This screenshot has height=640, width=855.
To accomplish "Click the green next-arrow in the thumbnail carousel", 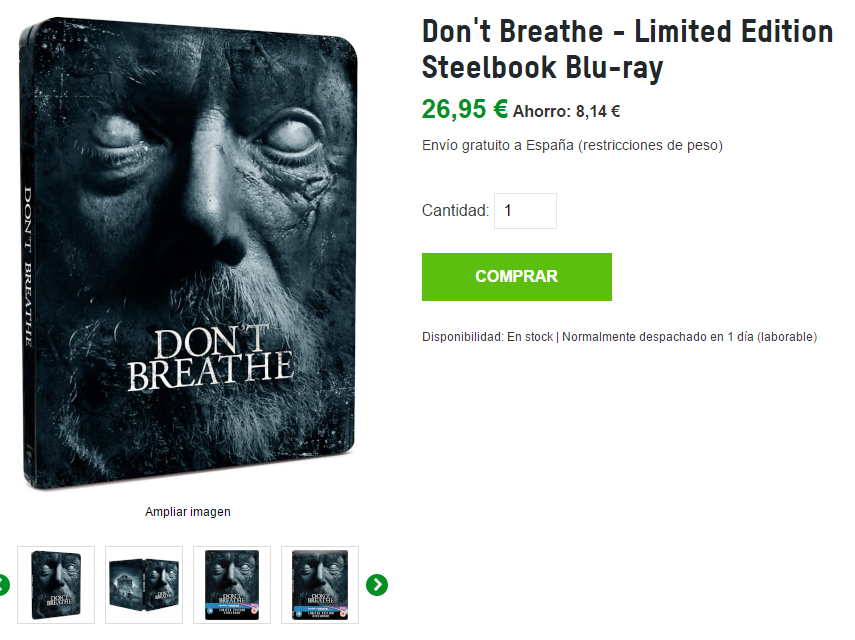I will [x=377, y=585].
